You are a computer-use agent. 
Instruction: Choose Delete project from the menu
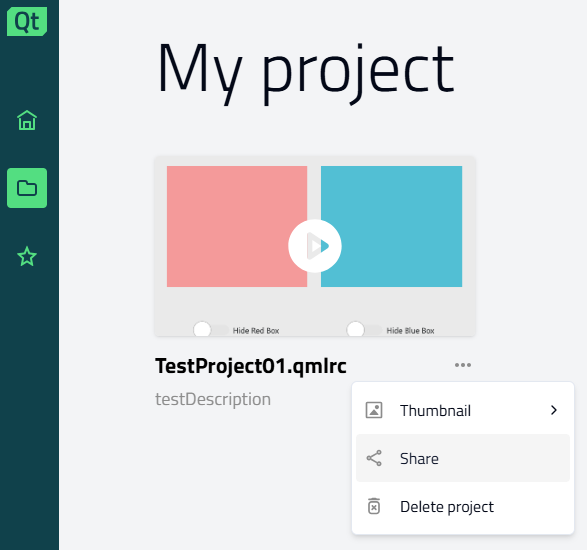click(x=463, y=506)
